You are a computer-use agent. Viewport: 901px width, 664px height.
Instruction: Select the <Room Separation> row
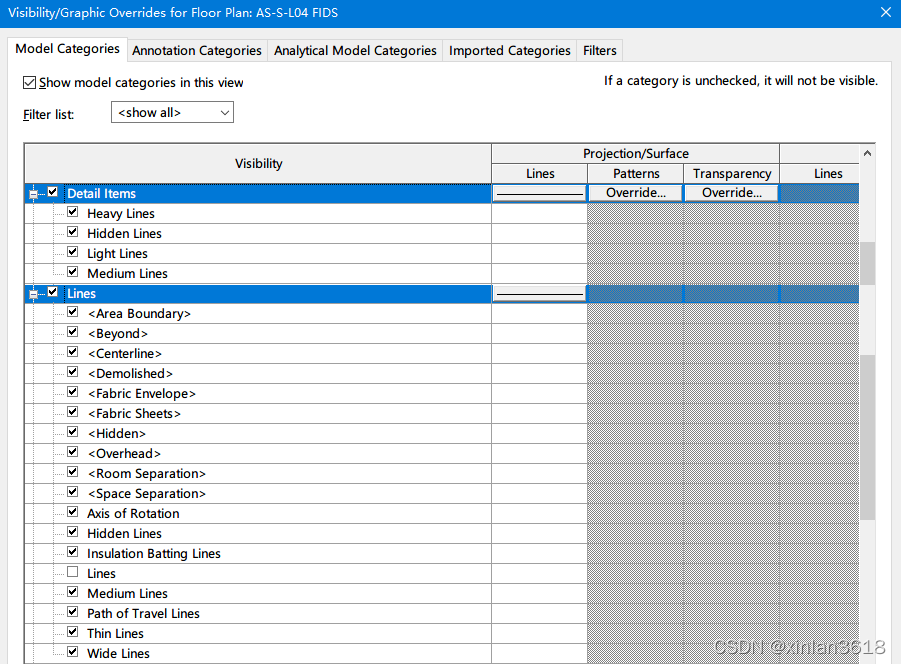pos(147,474)
